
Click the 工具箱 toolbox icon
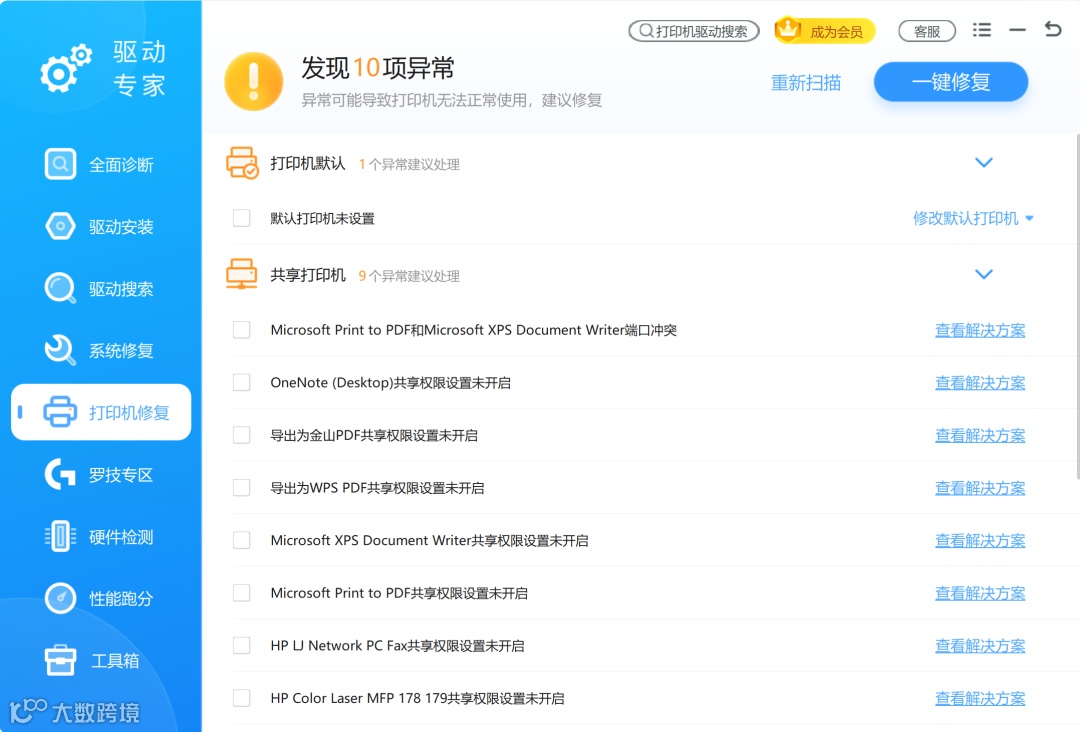(x=61, y=660)
